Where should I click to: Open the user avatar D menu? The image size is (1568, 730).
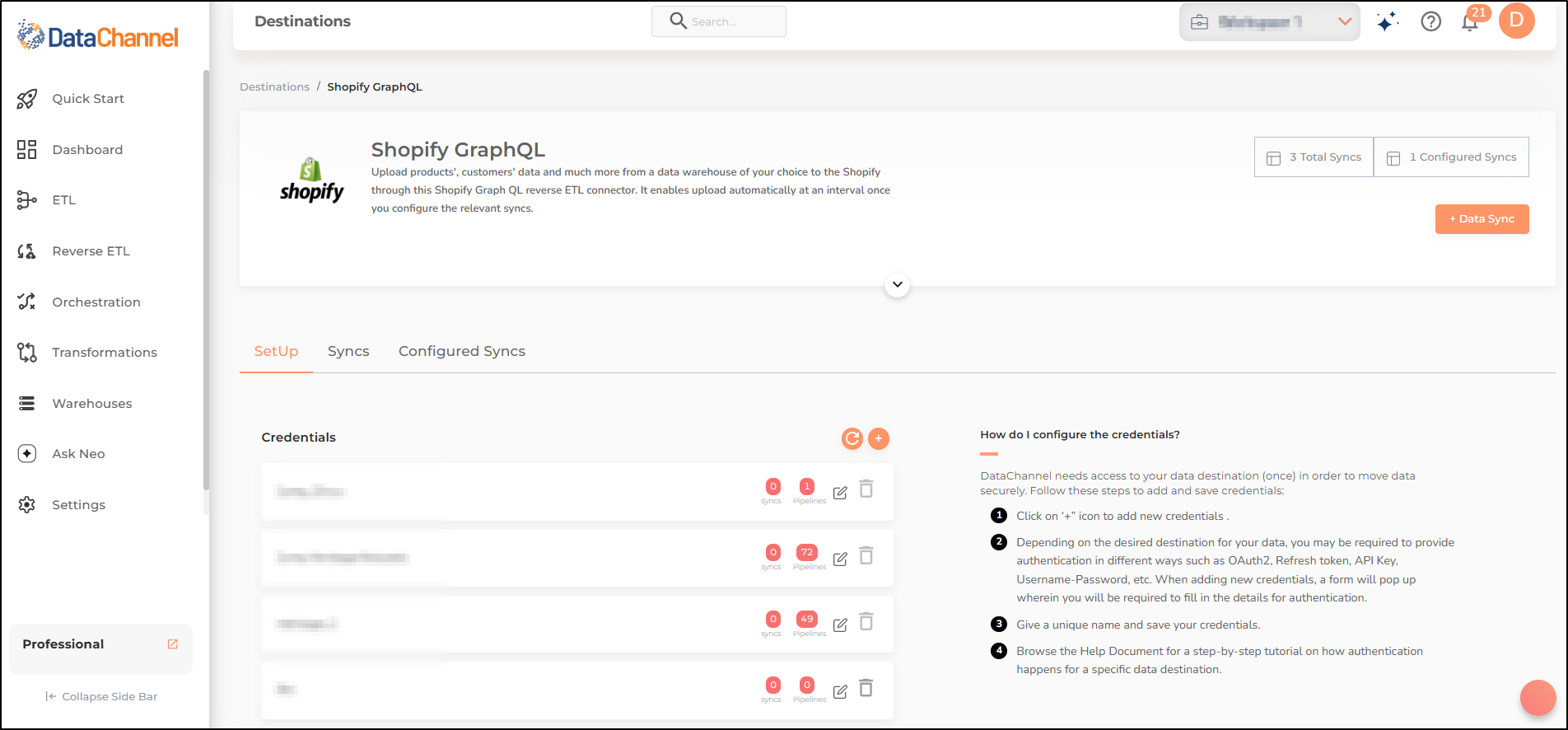click(x=1517, y=21)
